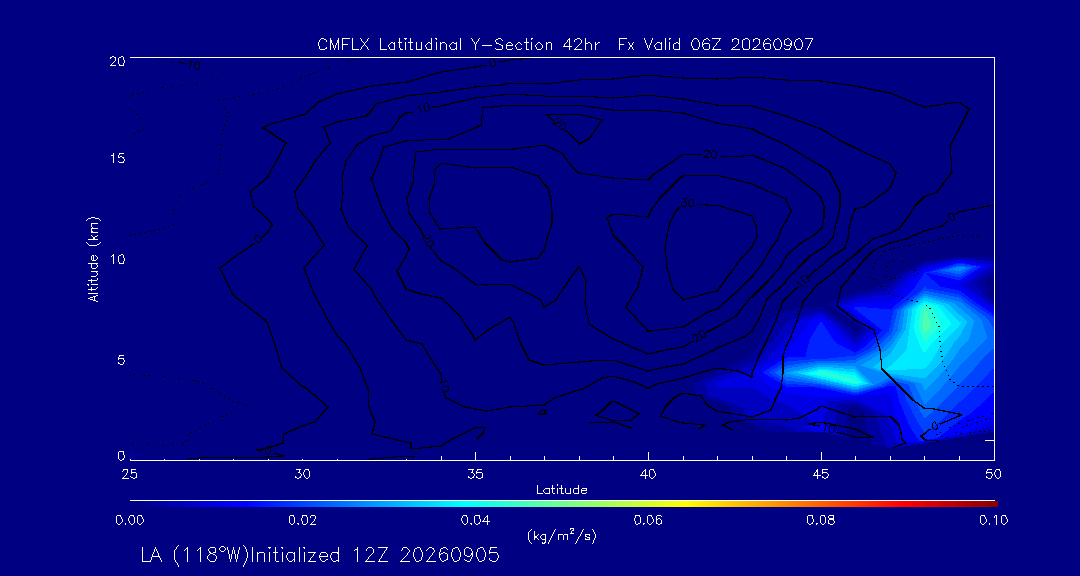This screenshot has height=576, width=1080.
Task: Click the LA (118°W) Initialized text
Action: (x=320, y=555)
